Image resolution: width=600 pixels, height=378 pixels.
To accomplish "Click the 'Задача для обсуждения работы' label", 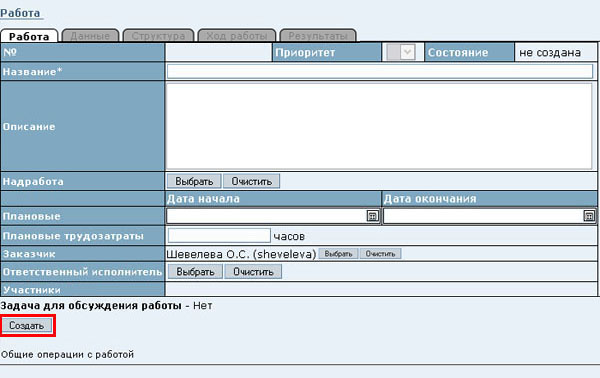I will pyautogui.click(x=91, y=306).
